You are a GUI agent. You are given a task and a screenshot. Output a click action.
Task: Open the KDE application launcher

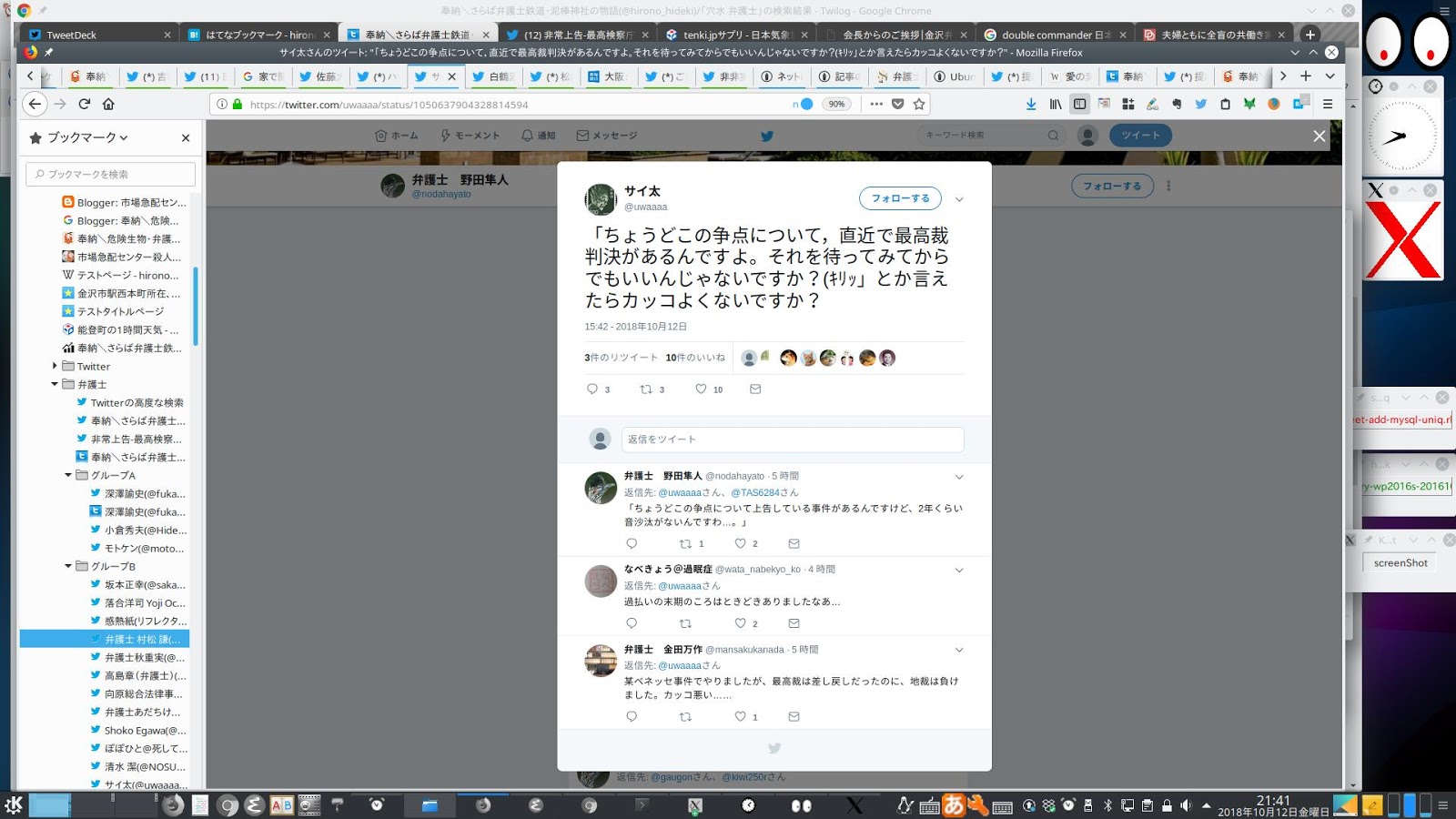tap(14, 804)
